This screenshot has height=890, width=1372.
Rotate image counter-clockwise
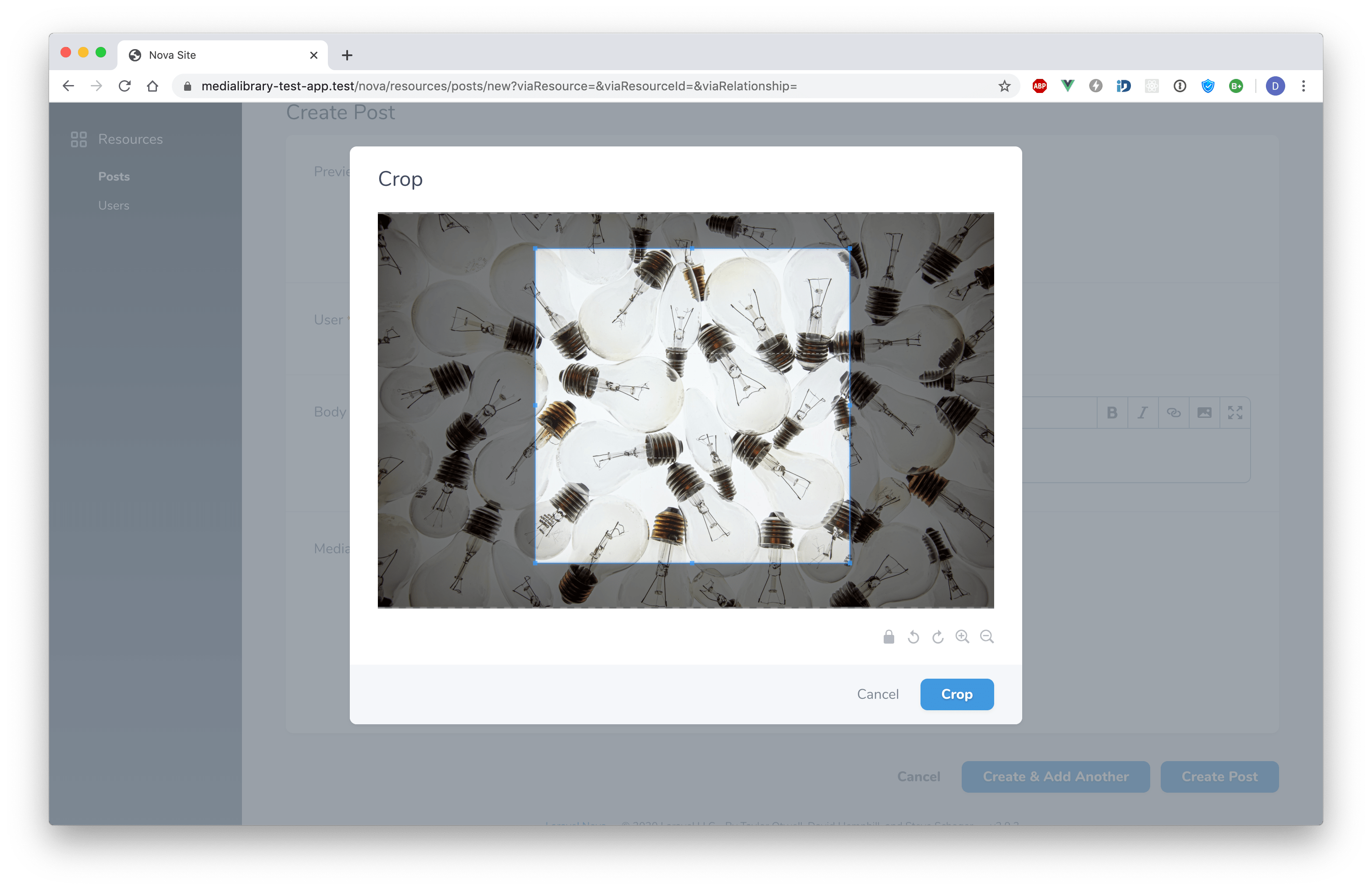(913, 637)
